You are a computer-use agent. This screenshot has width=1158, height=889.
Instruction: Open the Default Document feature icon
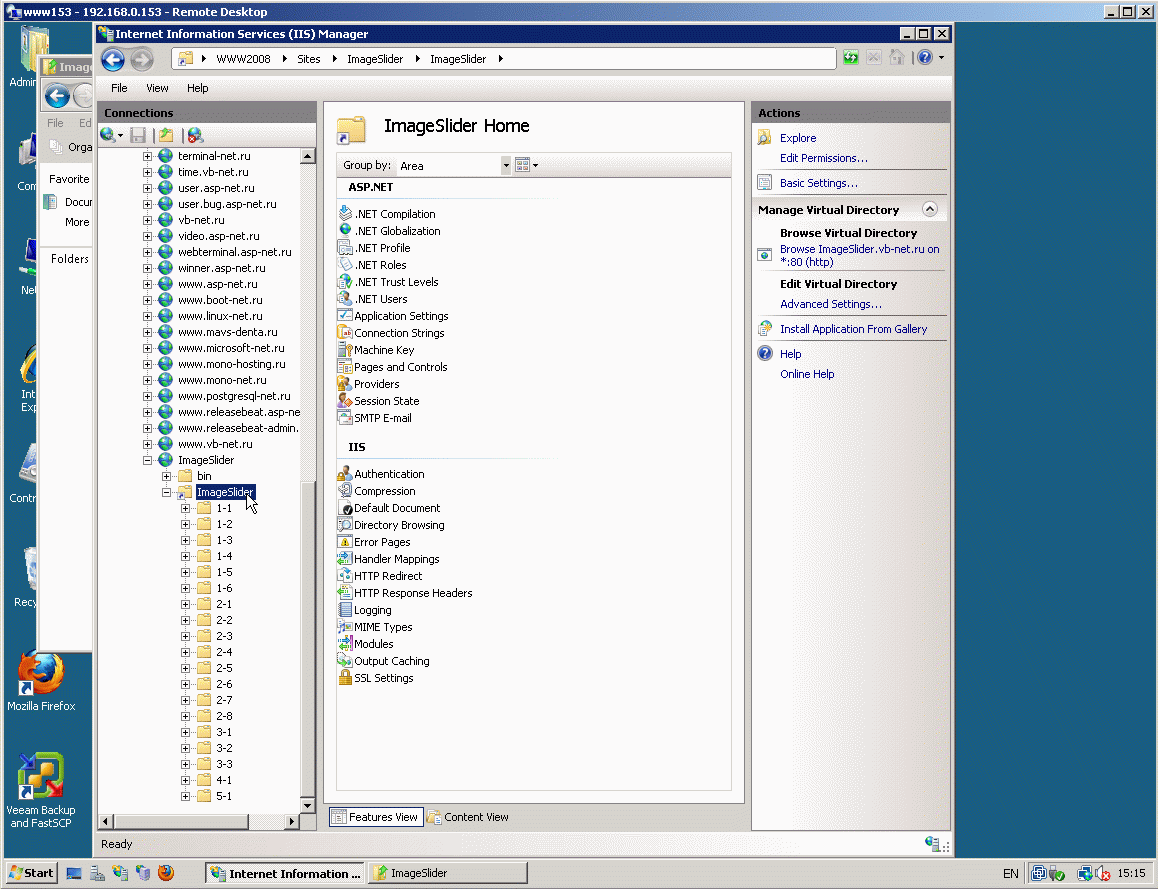[x=345, y=507]
